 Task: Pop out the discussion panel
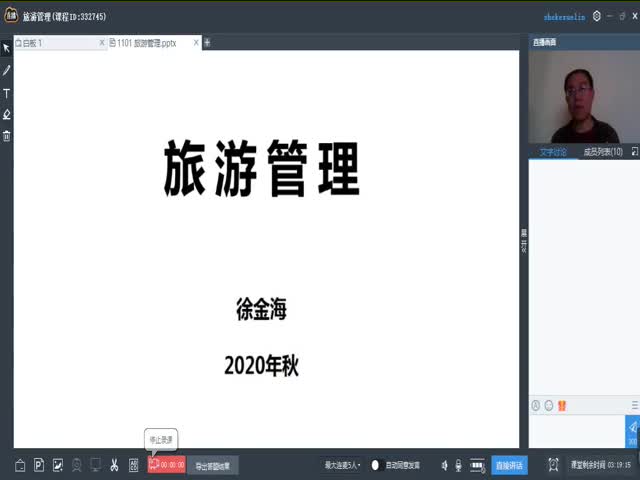pyautogui.click(x=635, y=152)
